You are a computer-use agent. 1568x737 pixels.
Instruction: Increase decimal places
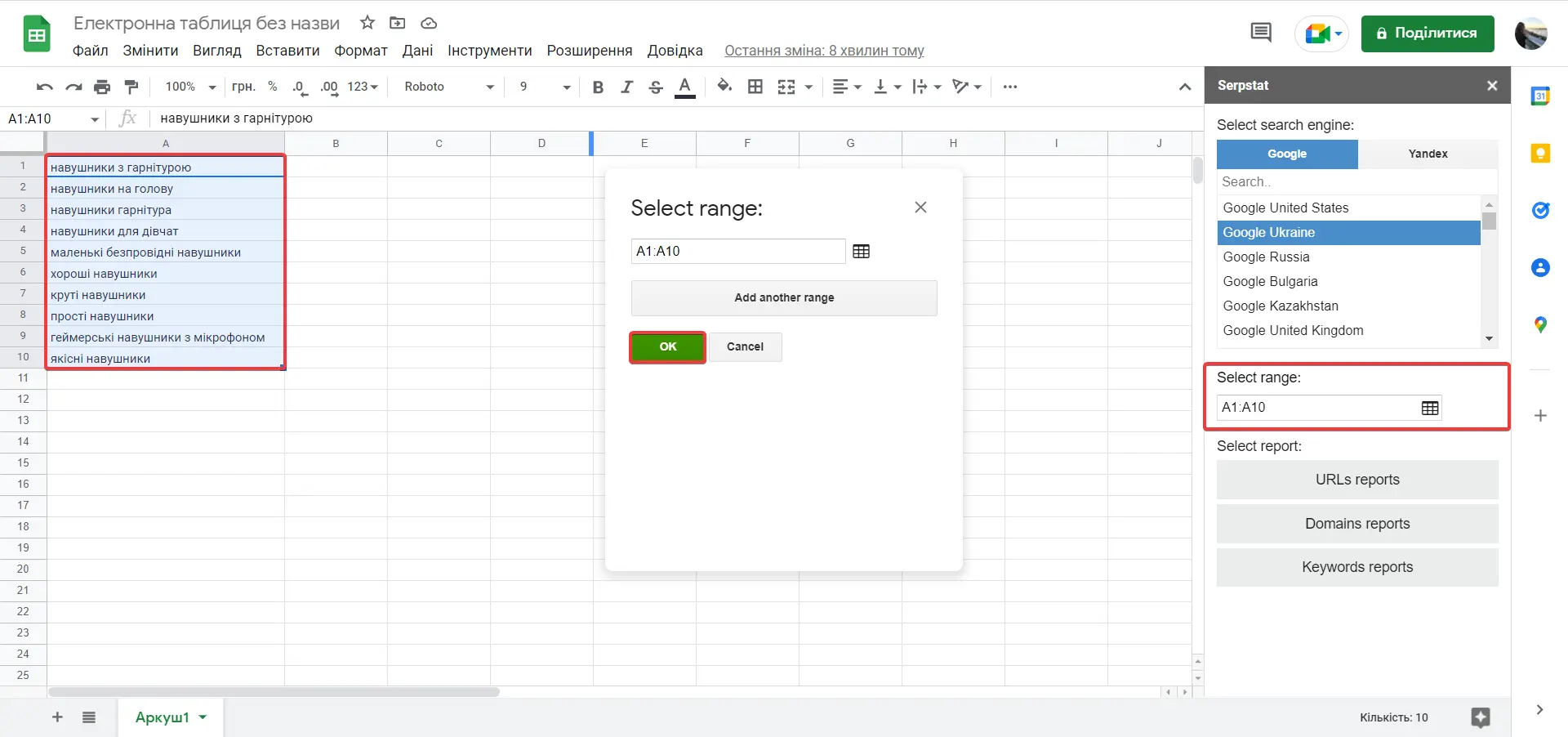pos(329,87)
